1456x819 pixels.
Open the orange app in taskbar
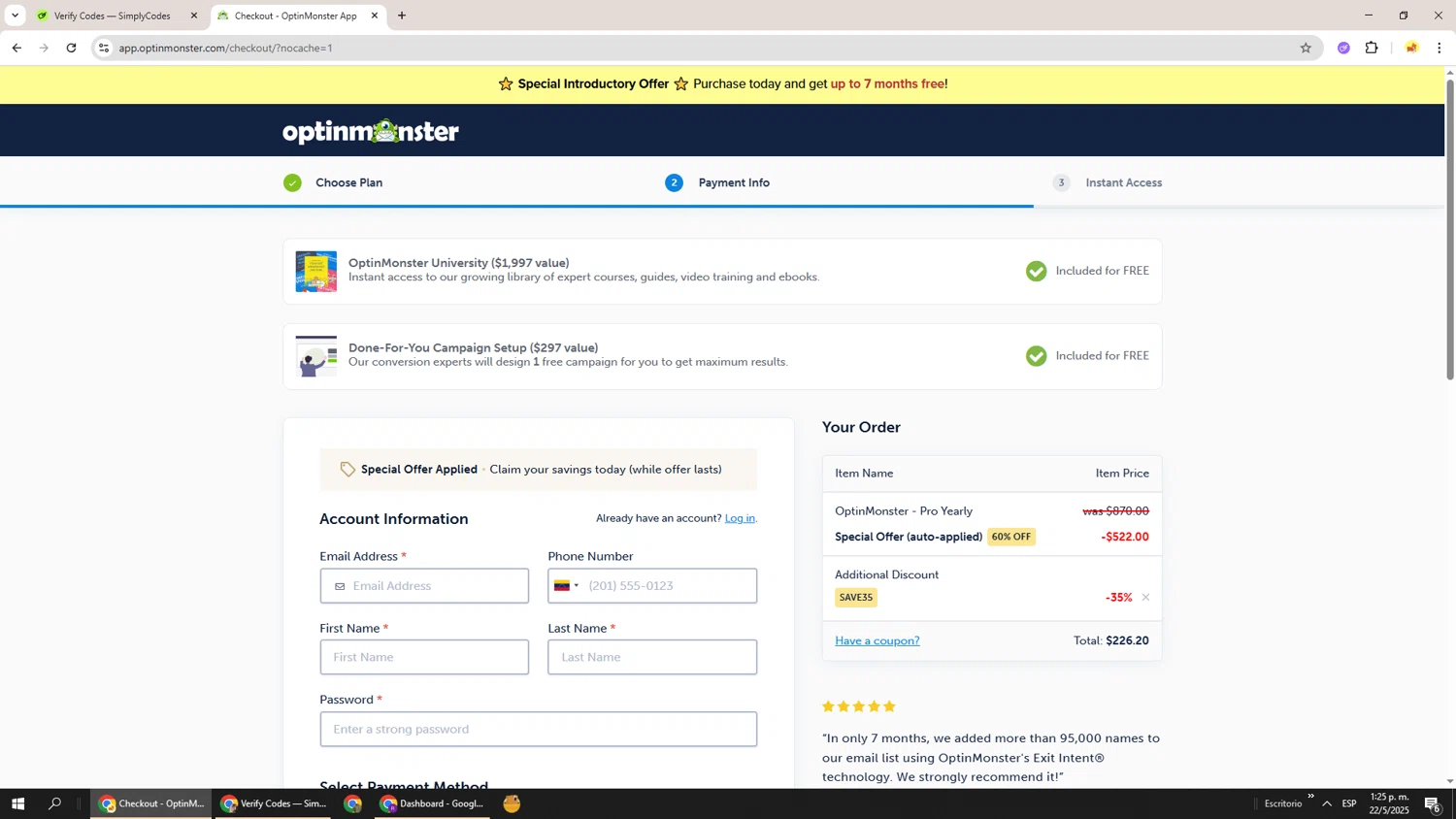[x=512, y=803]
